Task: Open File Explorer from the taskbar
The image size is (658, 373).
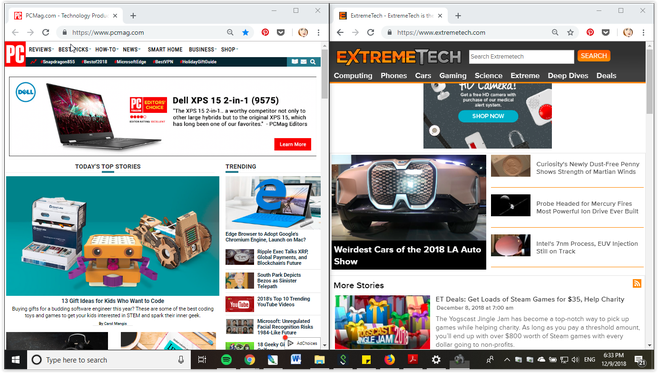Action: [x=319, y=360]
